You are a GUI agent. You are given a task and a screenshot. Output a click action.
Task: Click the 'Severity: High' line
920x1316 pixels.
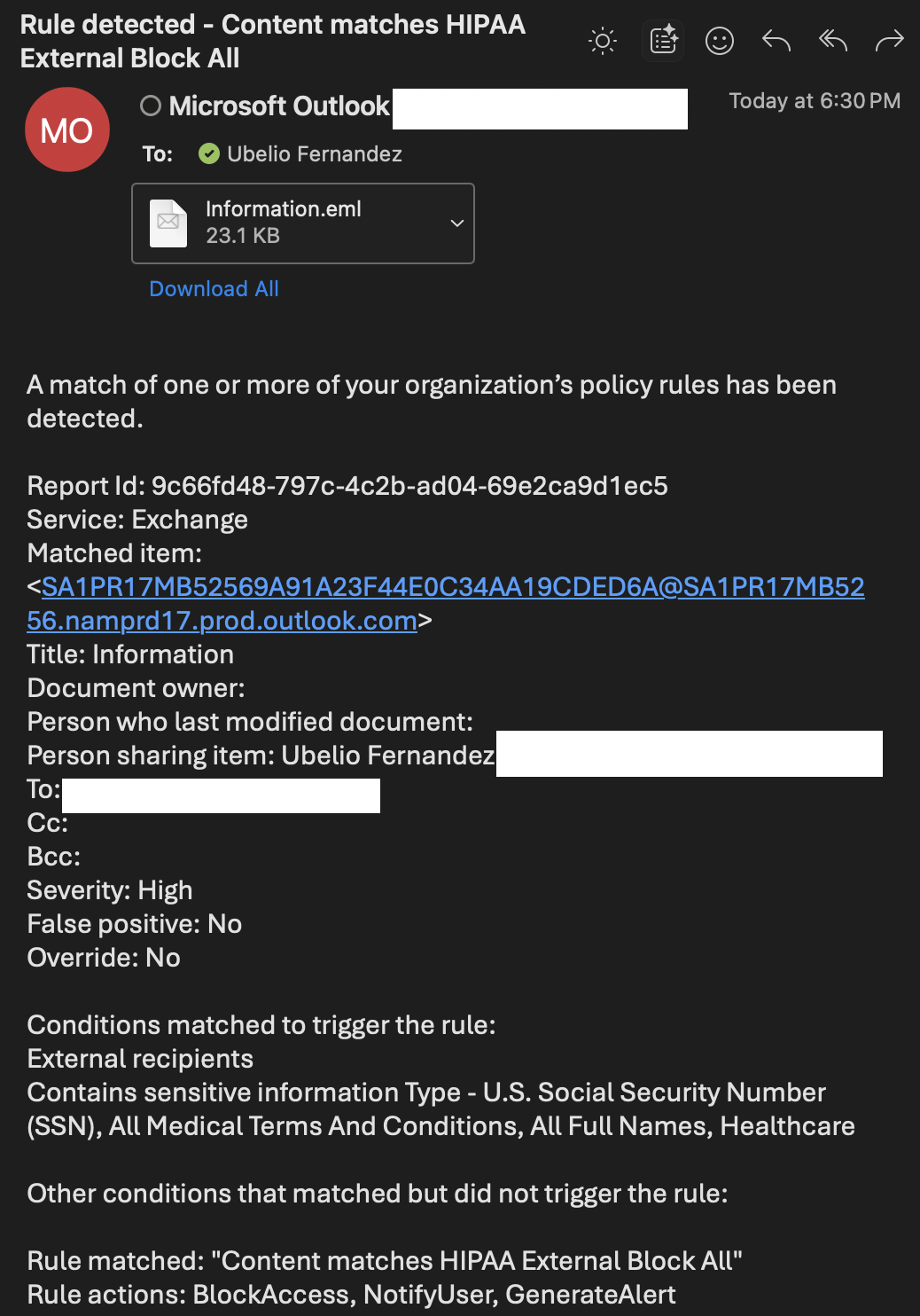(x=110, y=890)
